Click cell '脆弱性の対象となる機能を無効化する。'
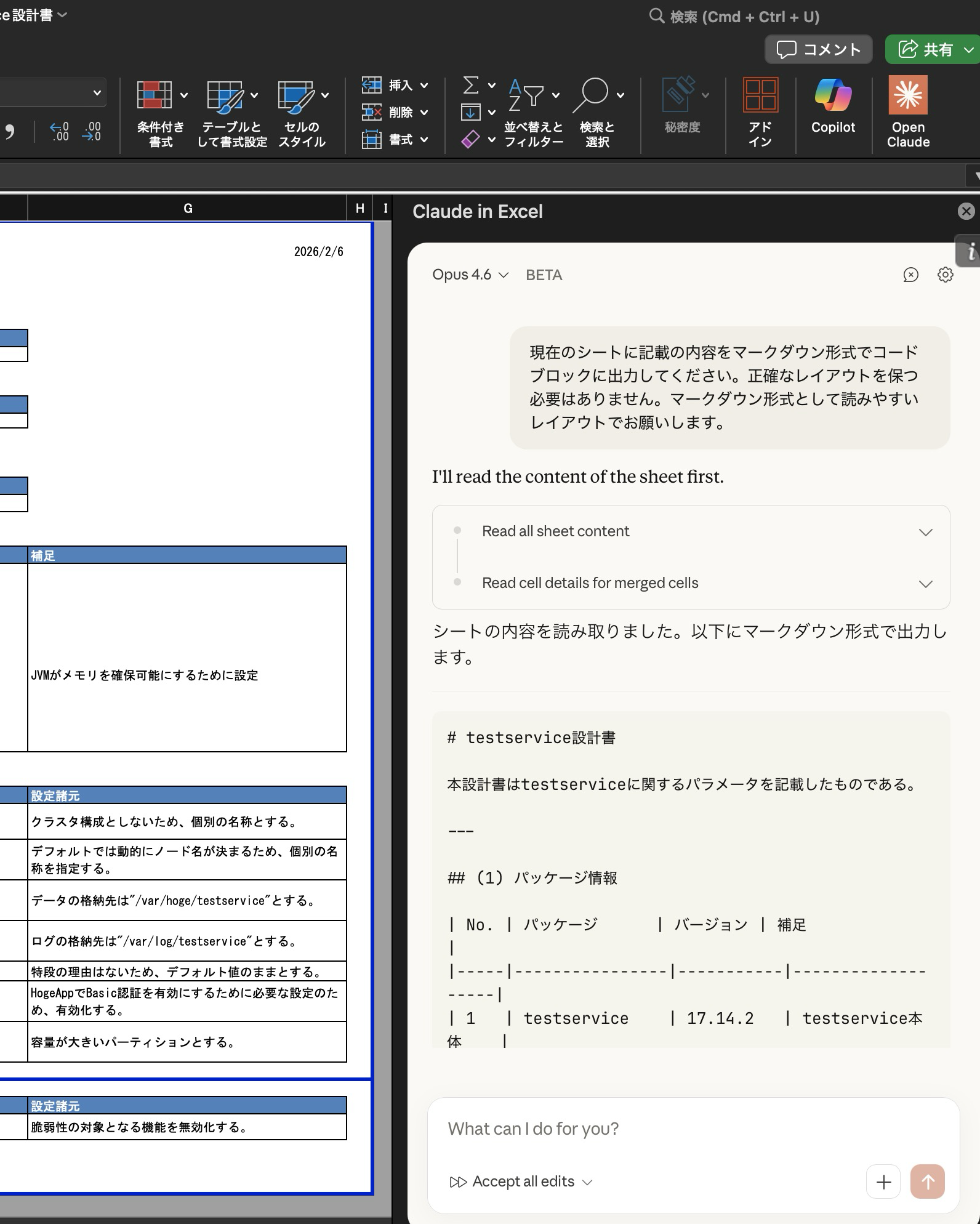The height and width of the screenshot is (1224, 980). pos(187,1127)
